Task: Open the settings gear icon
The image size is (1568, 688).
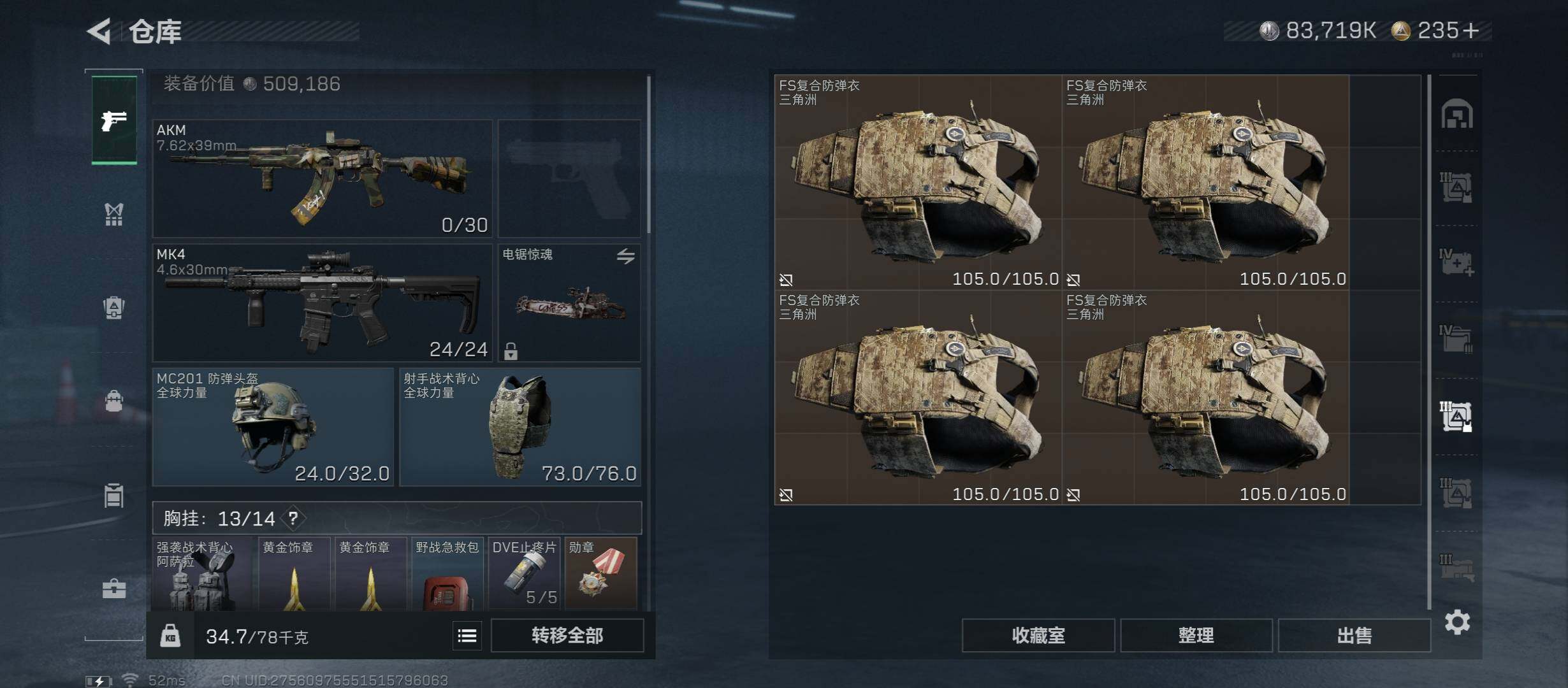Action: point(1457,622)
